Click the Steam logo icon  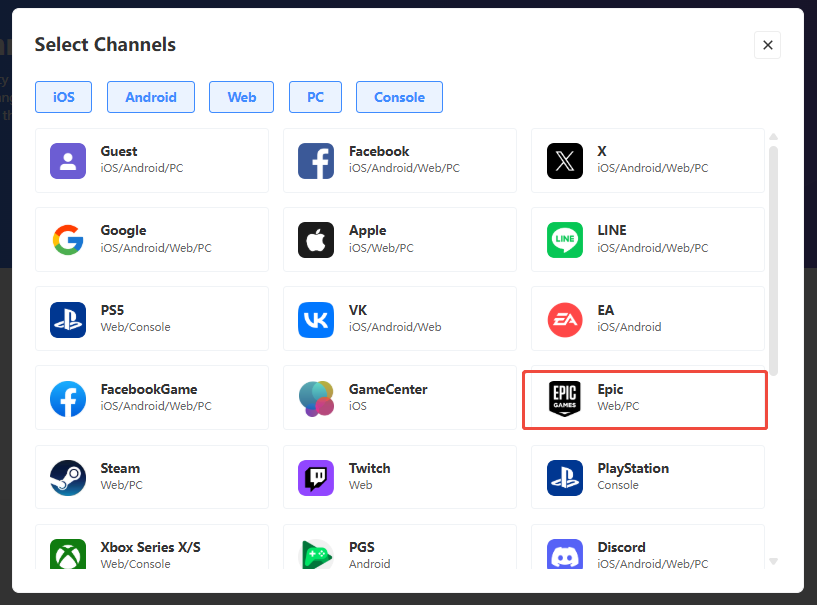click(x=68, y=477)
